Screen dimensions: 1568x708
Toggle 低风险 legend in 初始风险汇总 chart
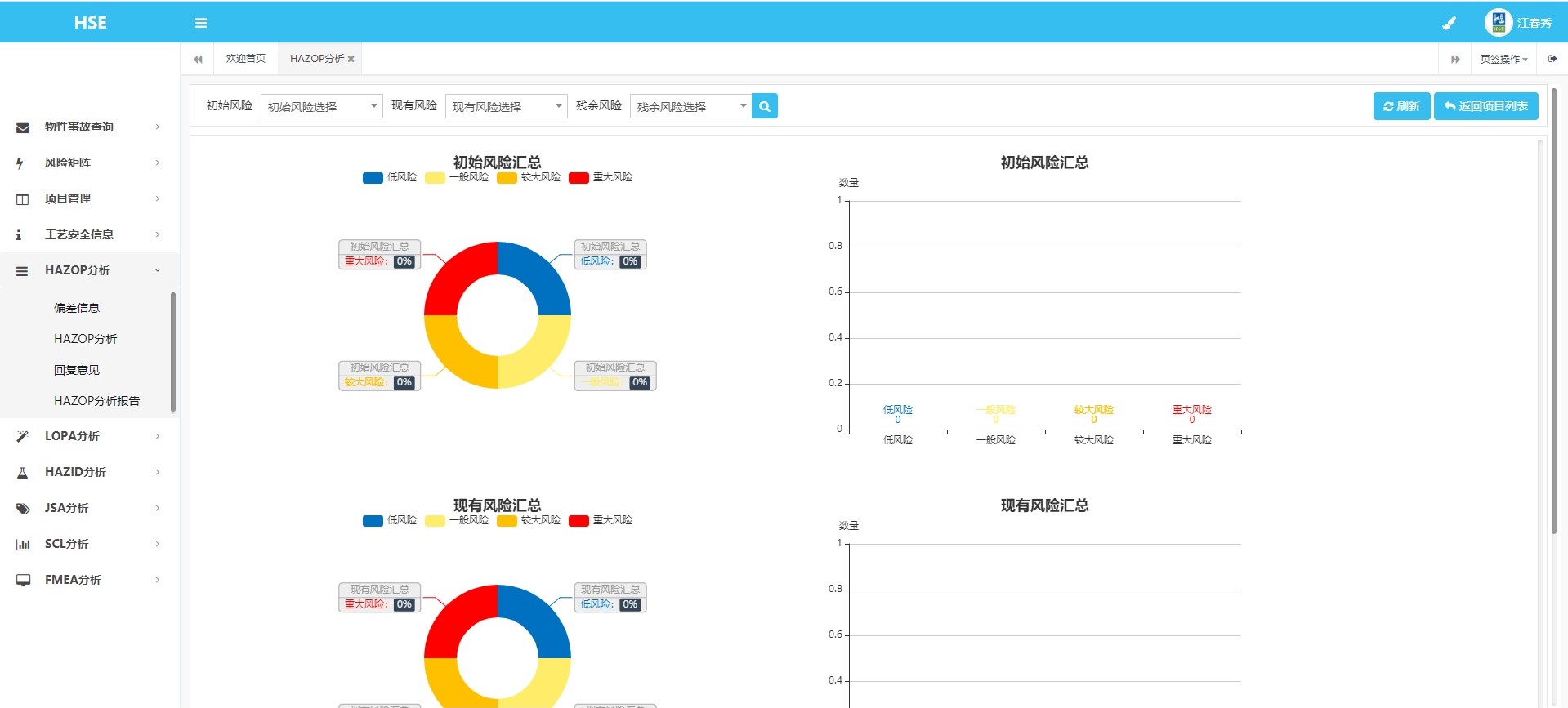[390, 177]
